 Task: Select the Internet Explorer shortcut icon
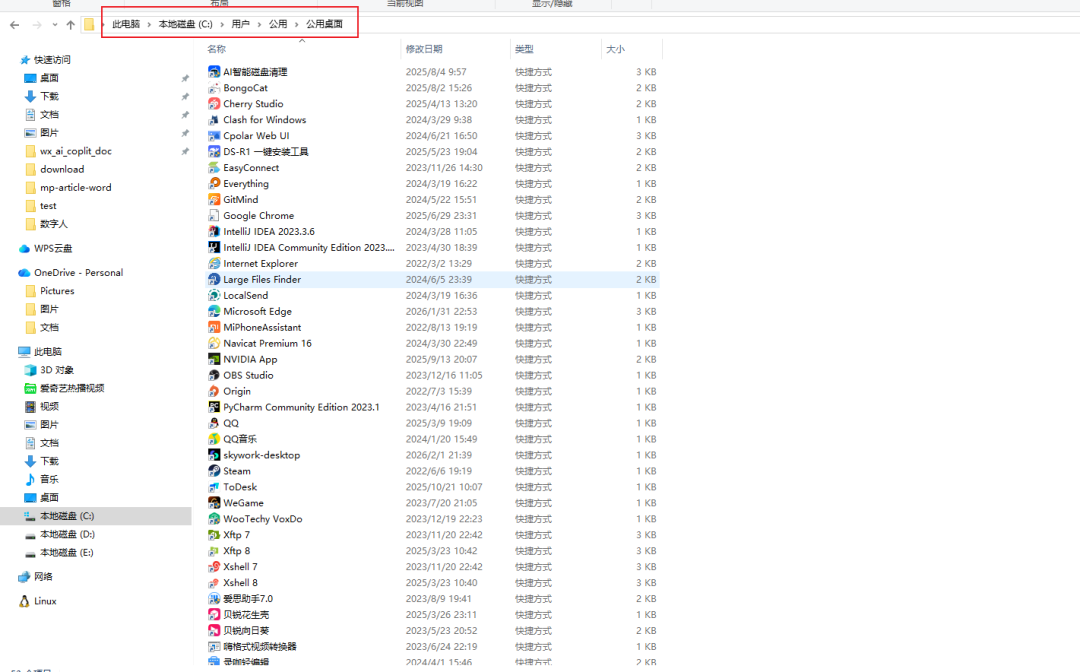click(214, 263)
